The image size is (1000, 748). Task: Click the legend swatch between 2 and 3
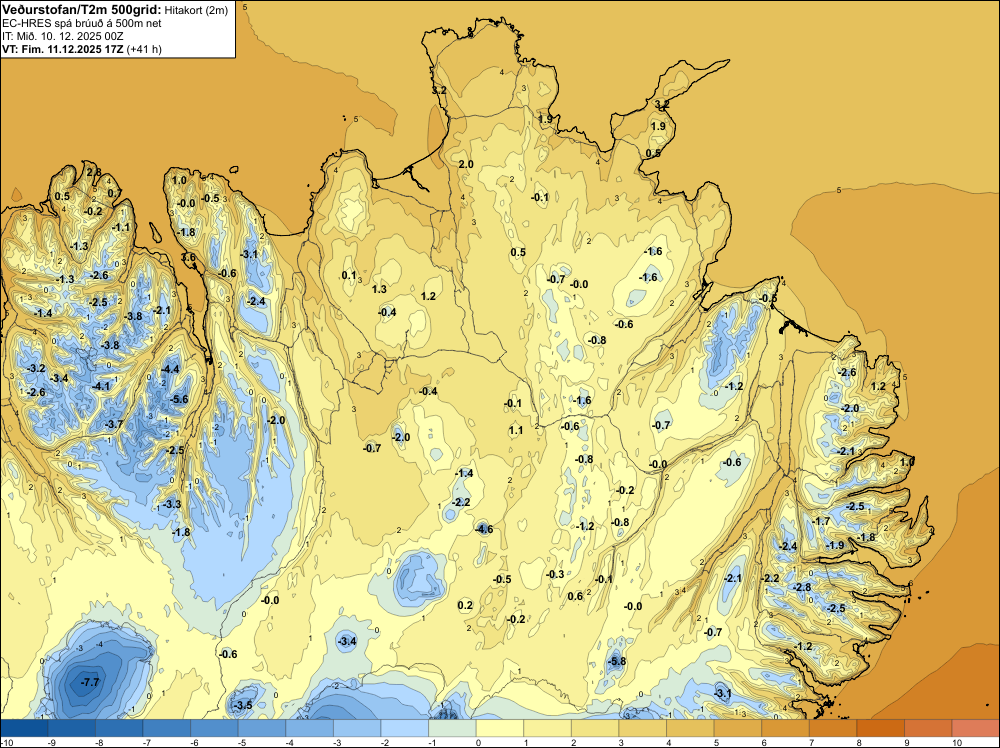(594, 728)
